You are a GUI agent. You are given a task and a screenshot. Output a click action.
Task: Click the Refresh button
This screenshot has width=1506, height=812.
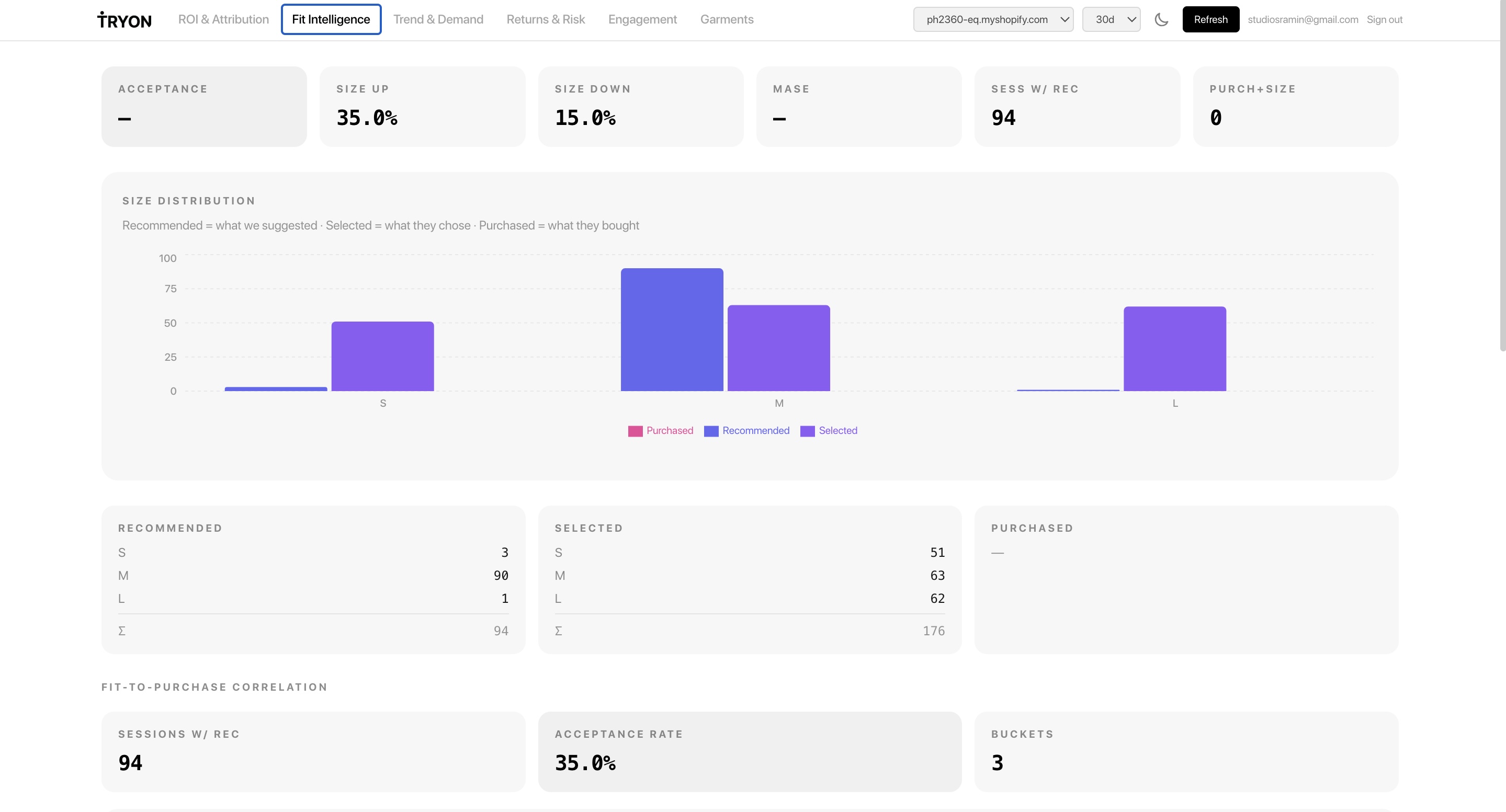(1210, 19)
